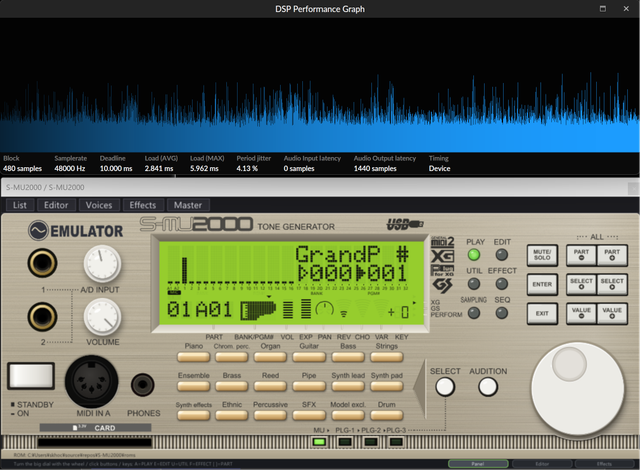Click the Emulator logo icon
The height and width of the screenshot is (470, 640).
pos(38,231)
